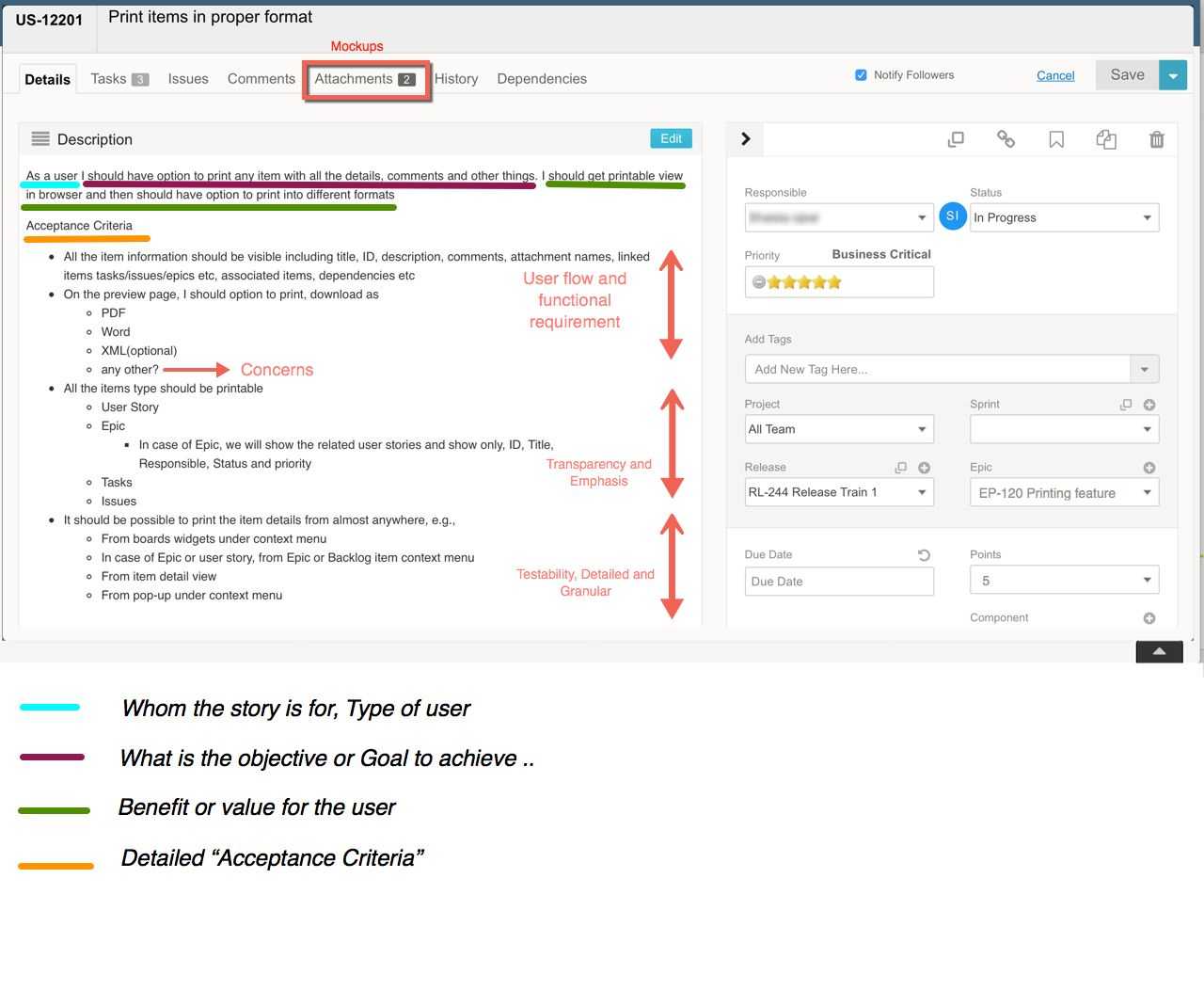Open the Dependencies tab
This screenshot has height=990, width=1204.
[x=542, y=79]
